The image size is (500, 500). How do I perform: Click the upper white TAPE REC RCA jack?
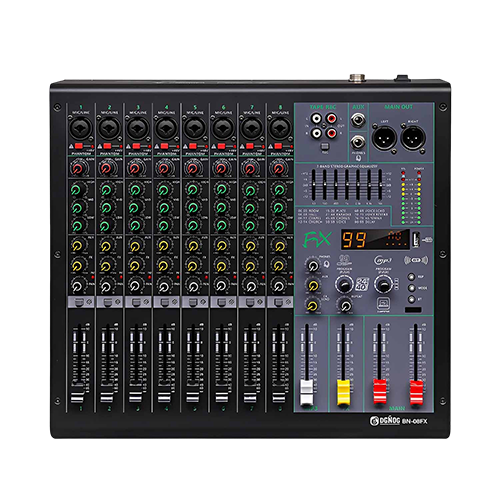pos(316,118)
